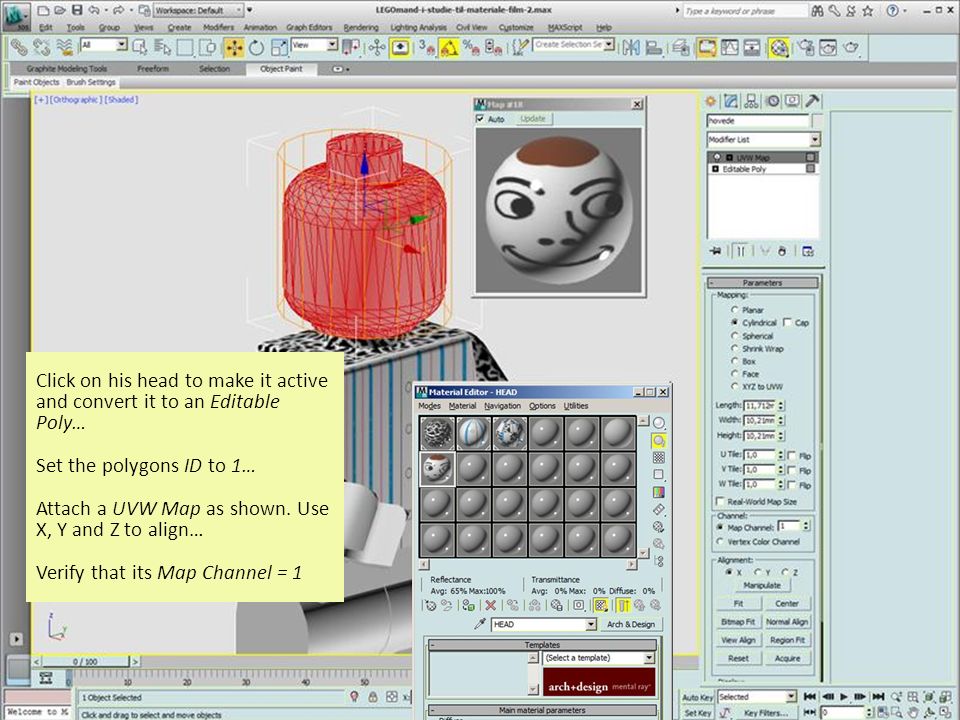Open the Modifier List dropdown
This screenshot has height=720, width=960.
tap(763, 140)
